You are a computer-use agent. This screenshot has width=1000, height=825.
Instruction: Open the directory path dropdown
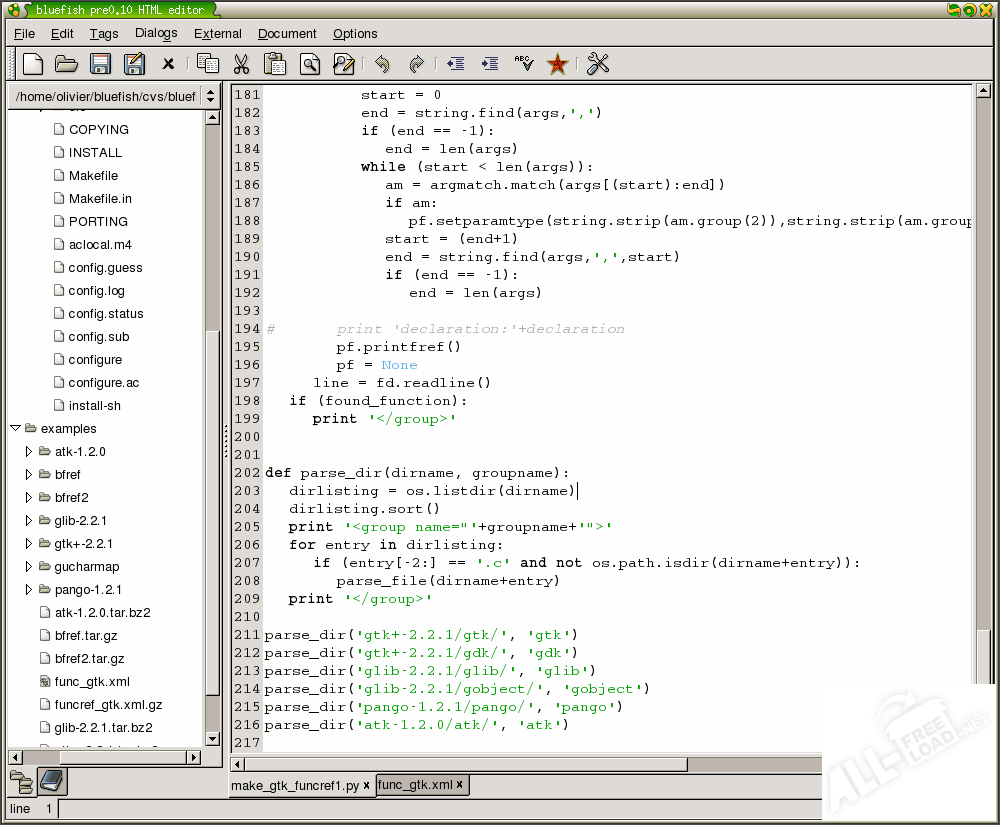tap(210, 96)
